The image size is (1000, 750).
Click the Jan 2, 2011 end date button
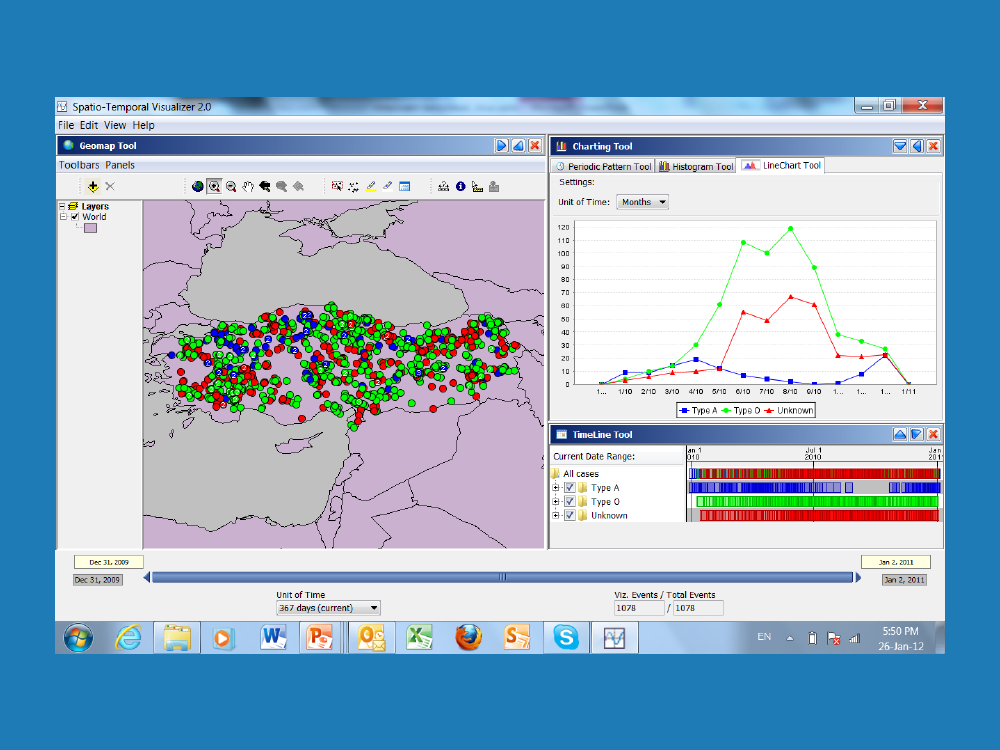pyautogui.click(x=904, y=580)
